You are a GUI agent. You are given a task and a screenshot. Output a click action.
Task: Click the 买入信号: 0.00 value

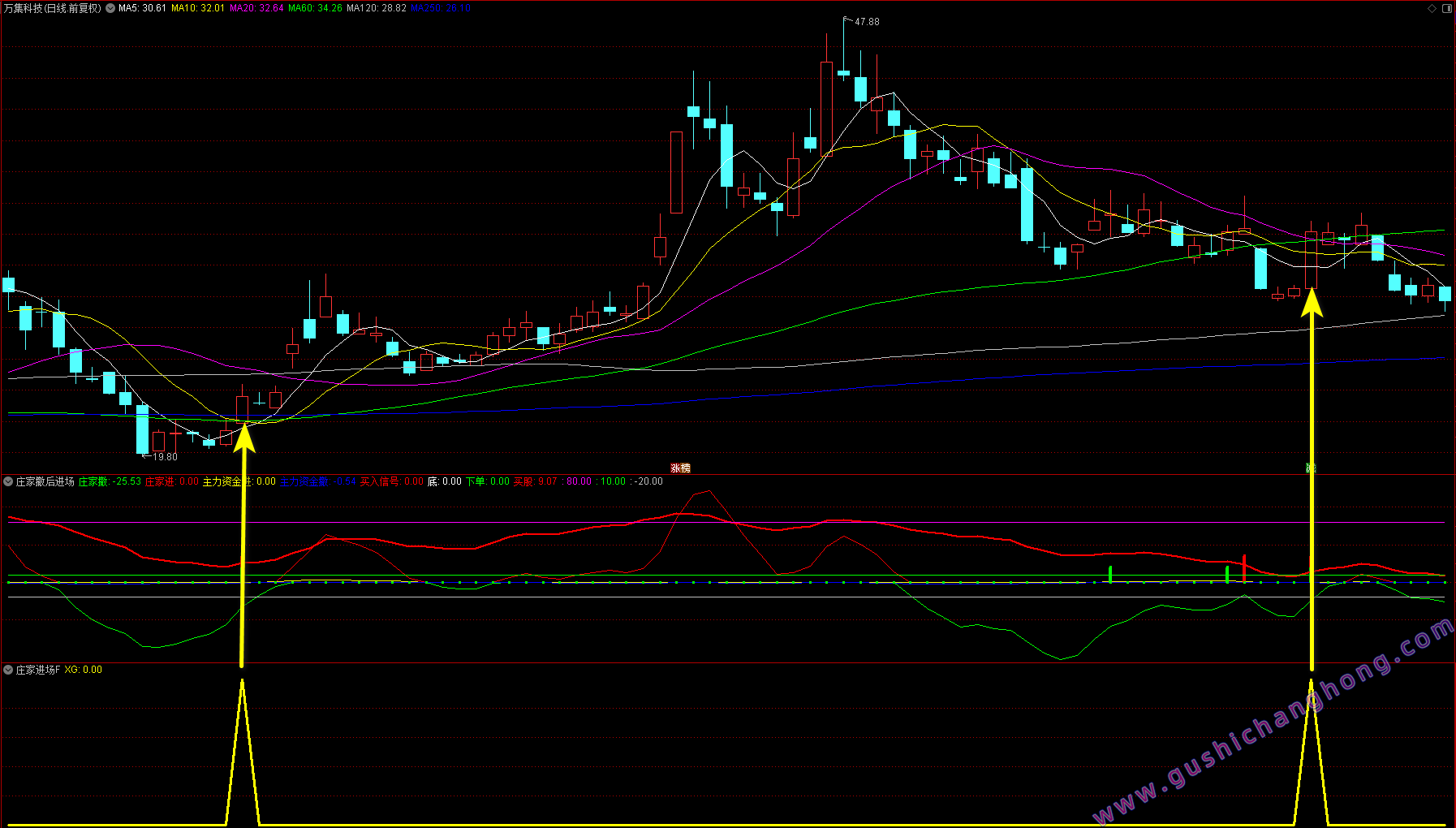point(392,481)
